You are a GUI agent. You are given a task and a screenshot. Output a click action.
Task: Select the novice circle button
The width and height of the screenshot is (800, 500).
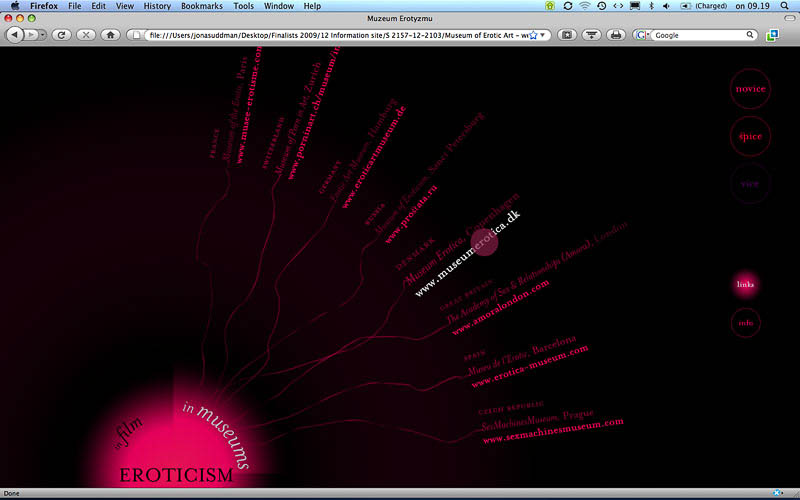(x=750, y=89)
